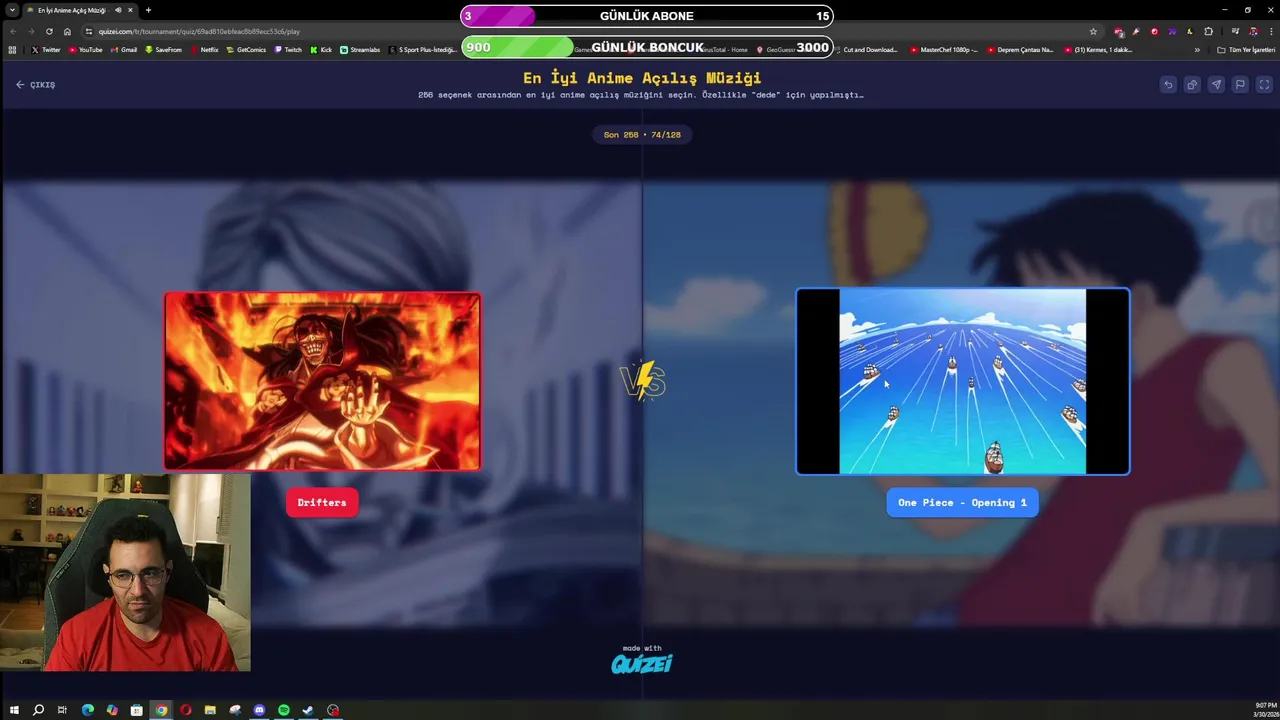The image size is (1280, 720).
Task: Open the apps grid in bookmarks bar
Action: (x=12, y=49)
